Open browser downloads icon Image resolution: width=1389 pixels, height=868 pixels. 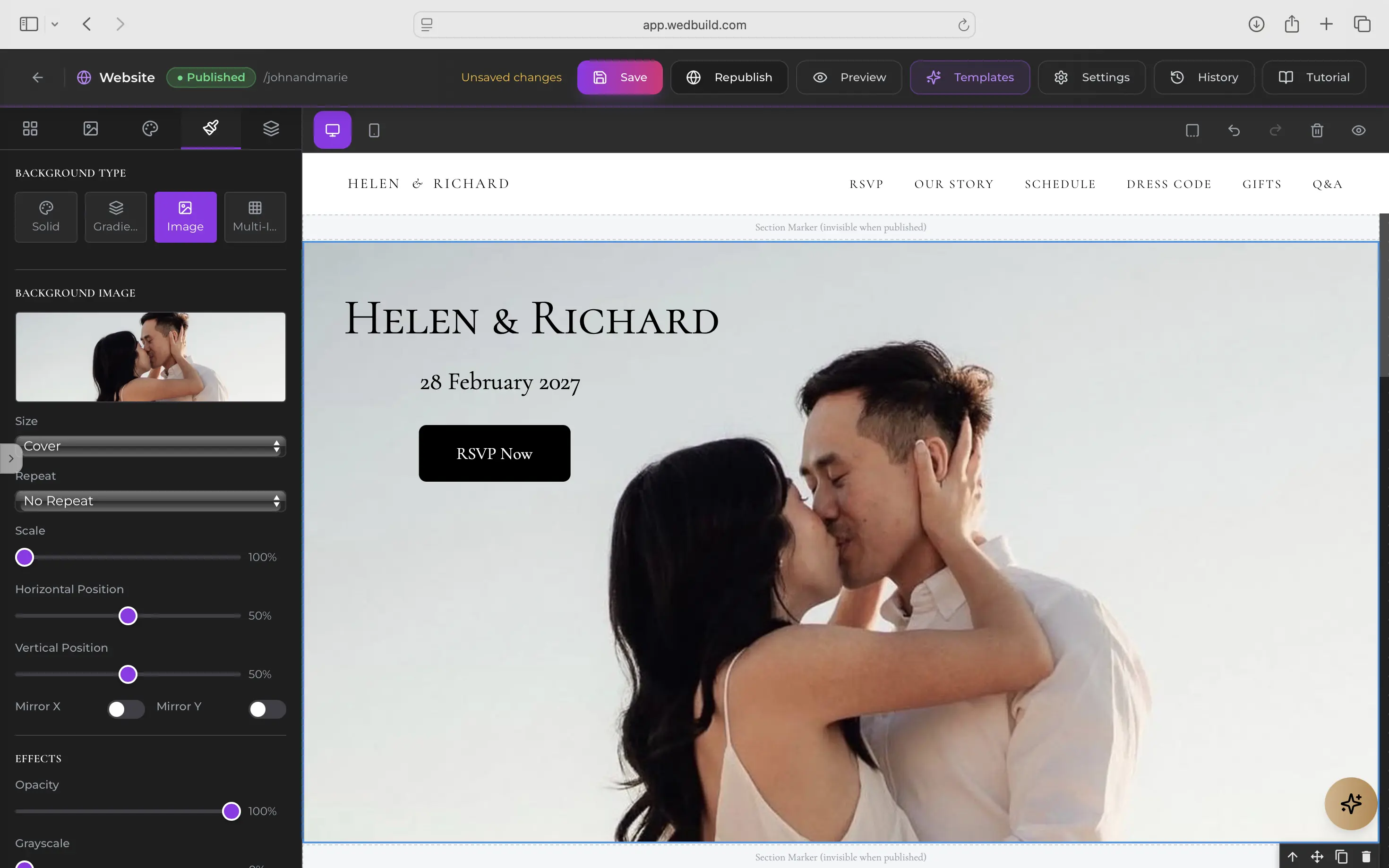(1256, 24)
